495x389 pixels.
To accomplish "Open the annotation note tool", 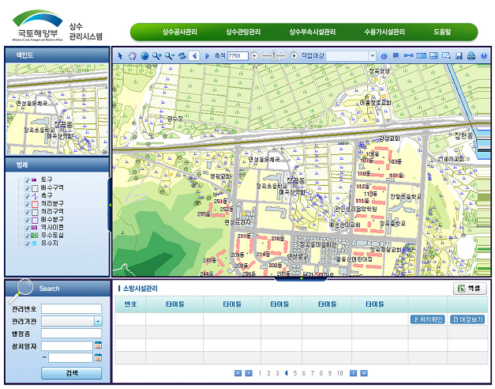I will coord(396,55).
